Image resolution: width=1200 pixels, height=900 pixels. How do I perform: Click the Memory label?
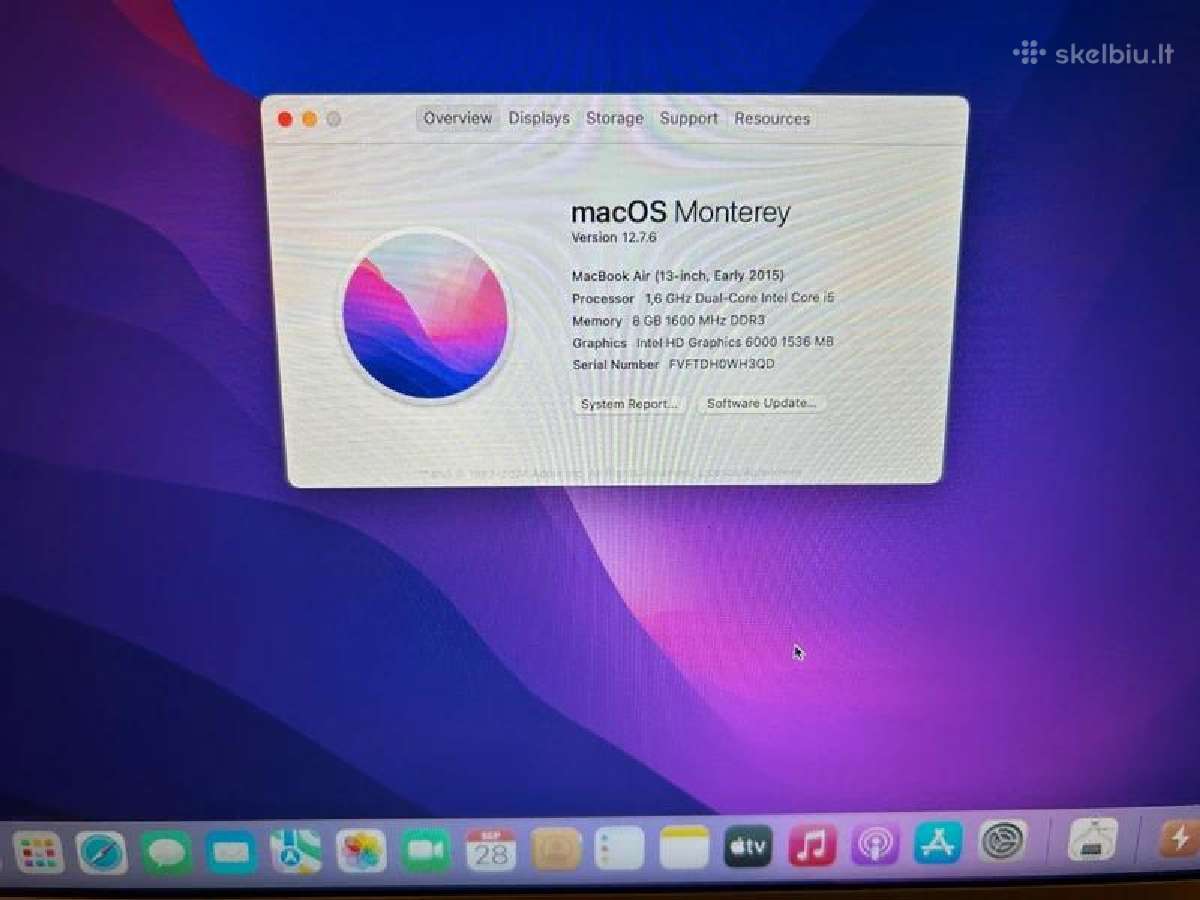tap(597, 321)
